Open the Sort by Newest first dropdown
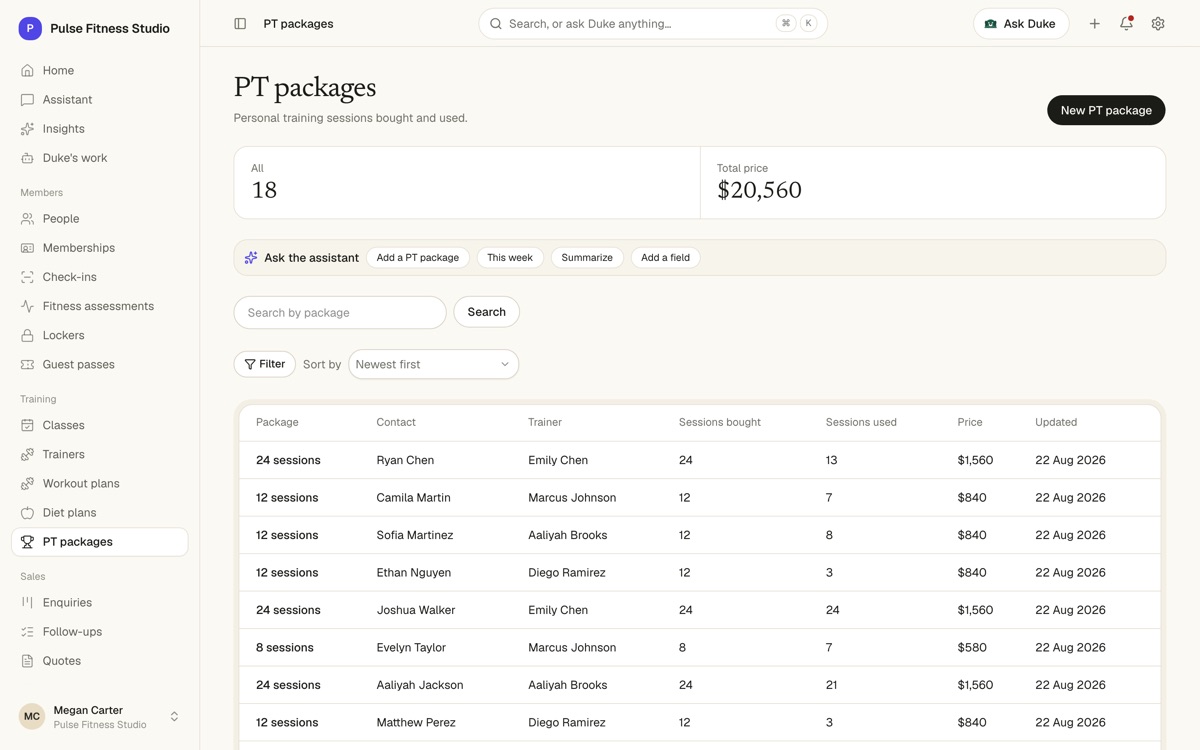The height and width of the screenshot is (750, 1200). click(433, 364)
